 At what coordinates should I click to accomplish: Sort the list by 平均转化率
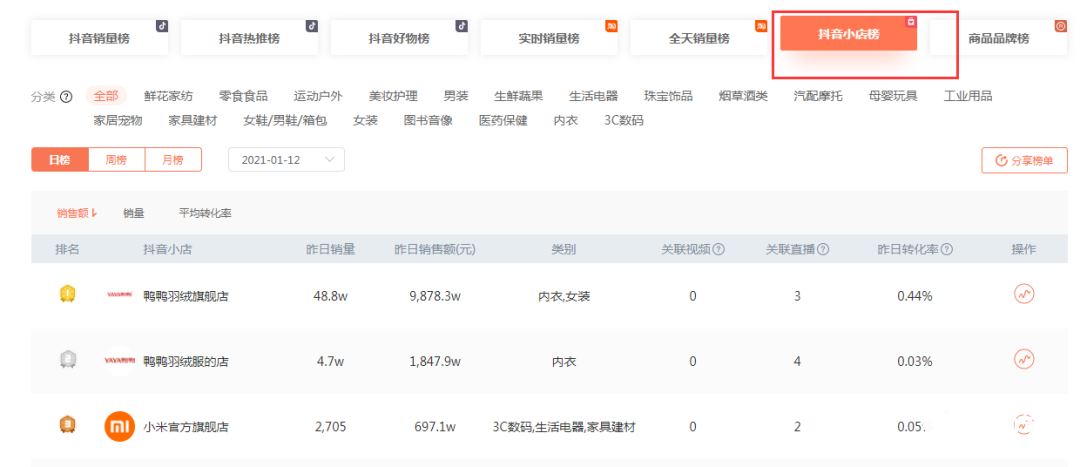pyautogui.click(x=205, y=213)
